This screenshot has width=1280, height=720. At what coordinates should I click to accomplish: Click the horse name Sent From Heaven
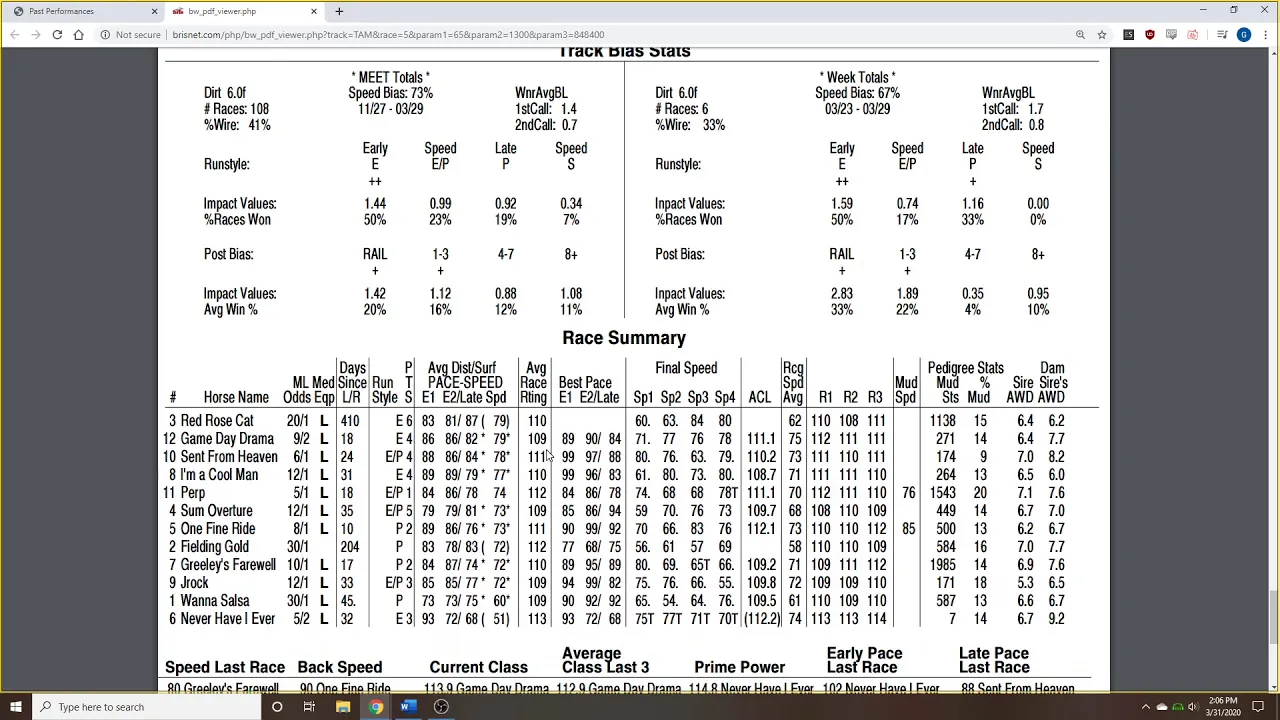point(229,457)
